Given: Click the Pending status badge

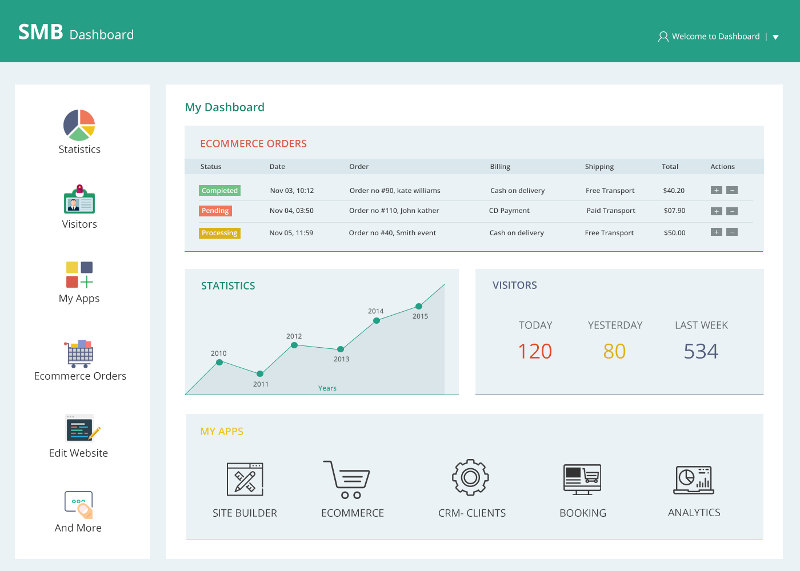Looking at the screenshot, I should (x=215, y=211).
